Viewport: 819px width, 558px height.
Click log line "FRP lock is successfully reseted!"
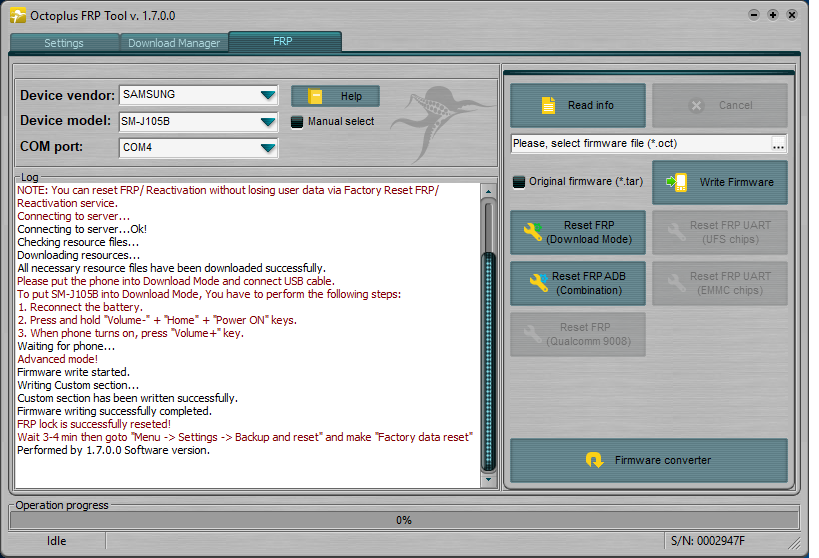(x=94, y=424)
